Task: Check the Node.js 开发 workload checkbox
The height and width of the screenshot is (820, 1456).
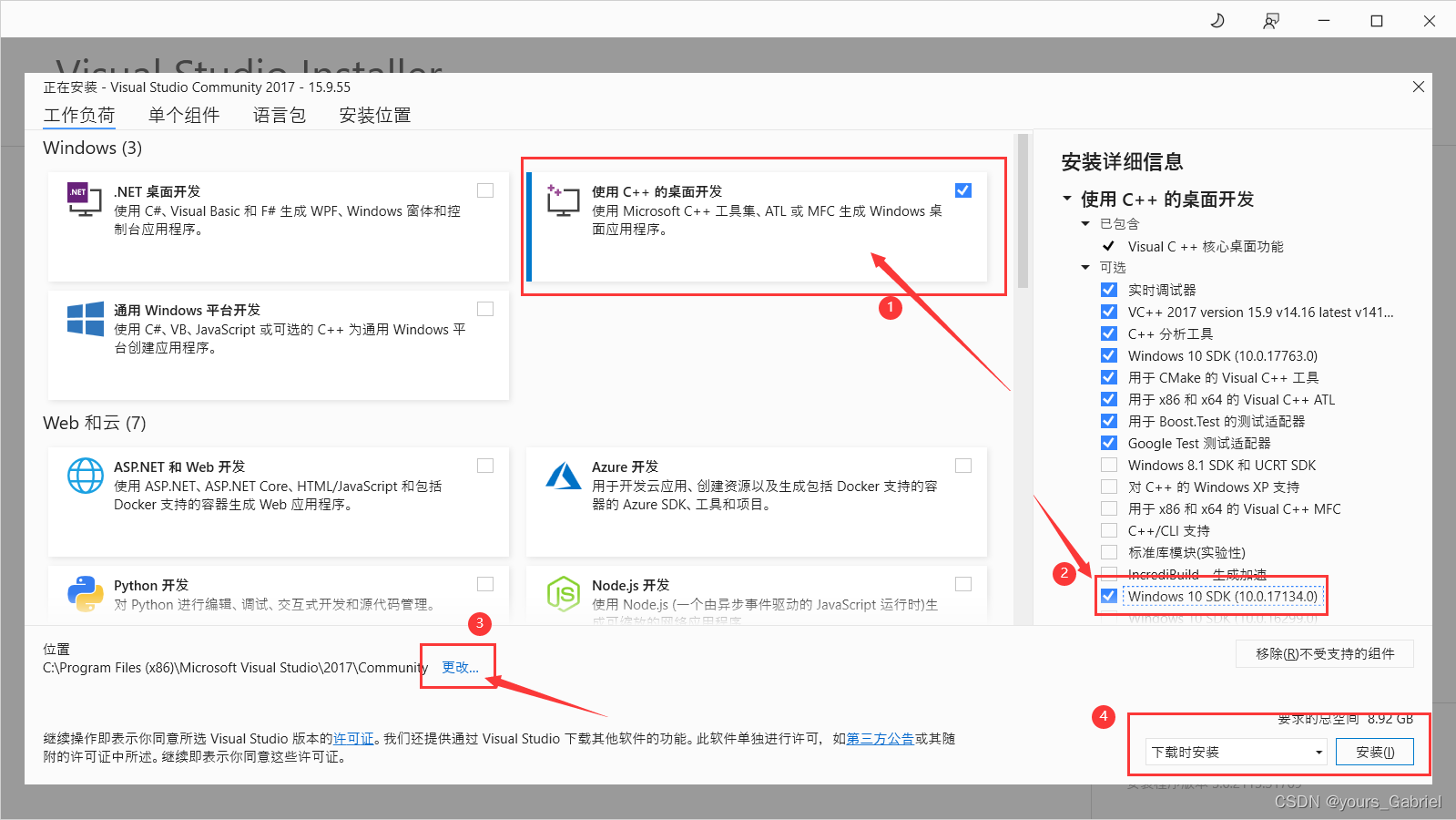Action: click(x=963, y=584)
